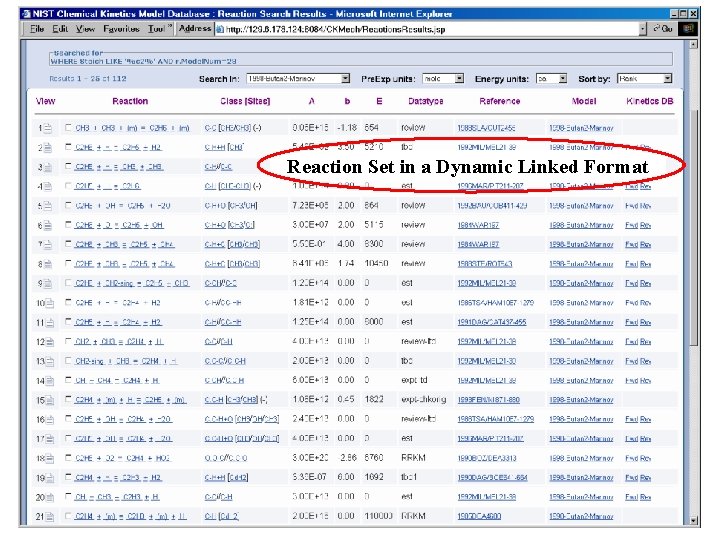Expand hidden toolbar menus chevron
Viewport: 720px width, 540px height.
click(169, 27)
